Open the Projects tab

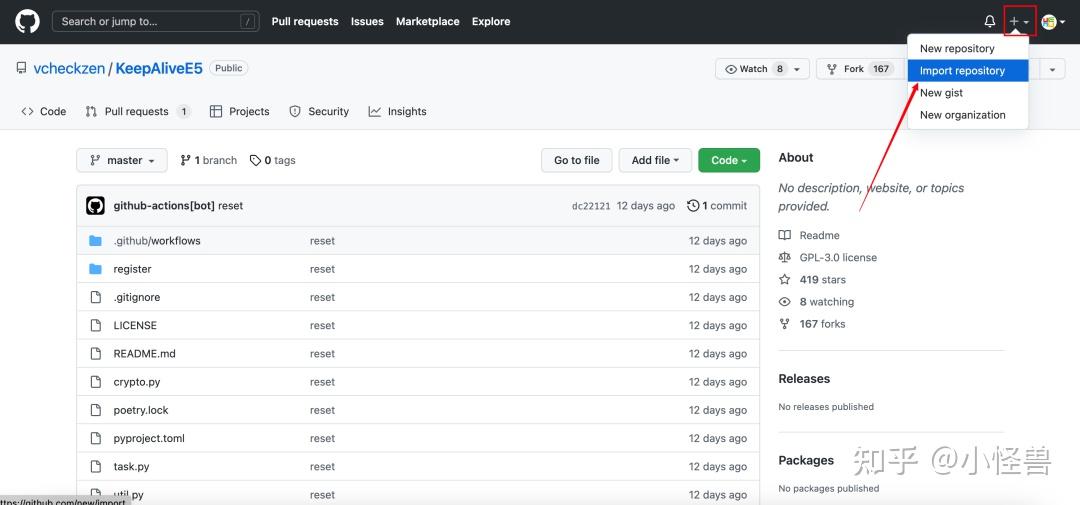240,112
